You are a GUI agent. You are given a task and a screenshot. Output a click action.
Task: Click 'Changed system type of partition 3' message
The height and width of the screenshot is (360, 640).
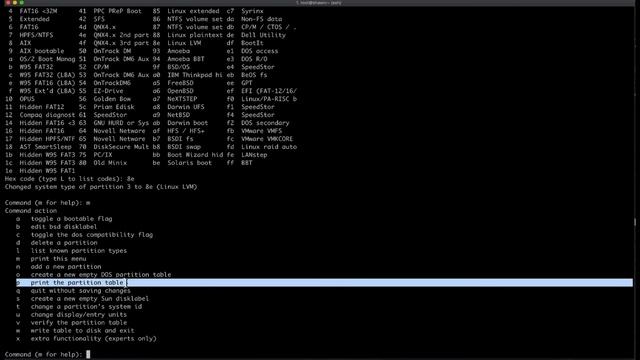click(x=101, y=187)
